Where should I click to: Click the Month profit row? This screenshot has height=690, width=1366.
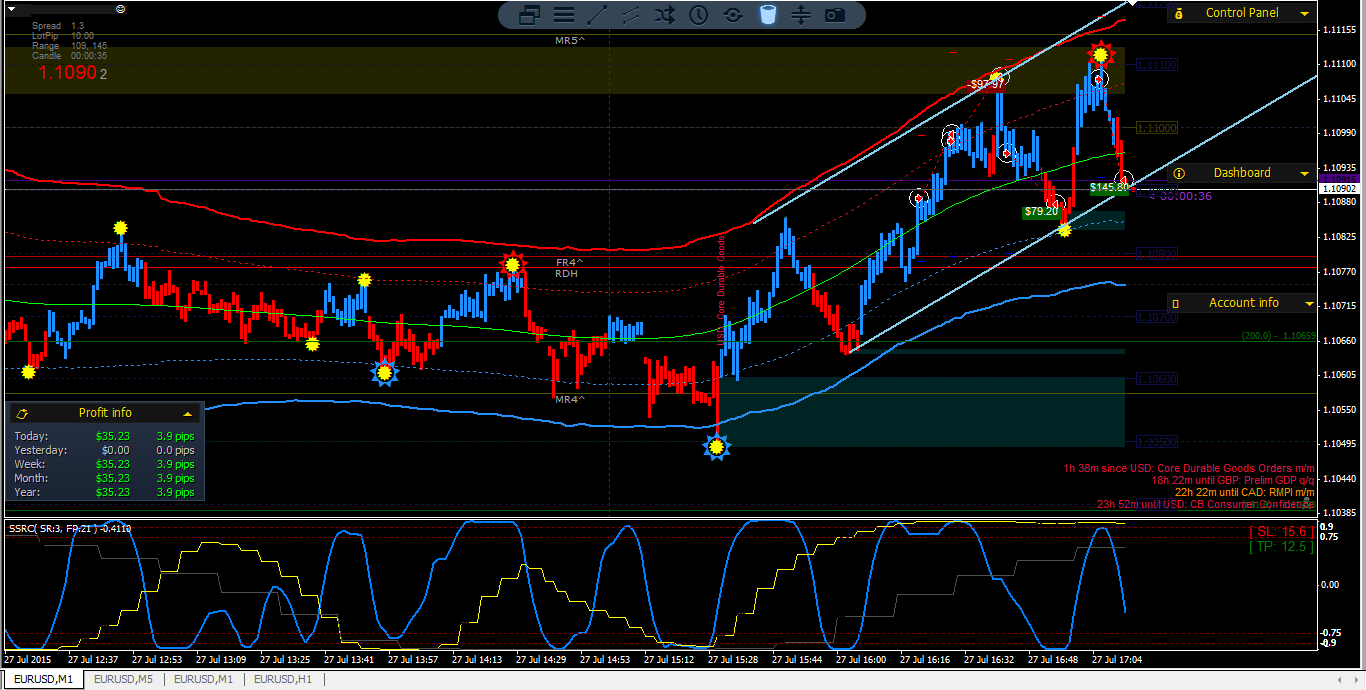(105, 478)
